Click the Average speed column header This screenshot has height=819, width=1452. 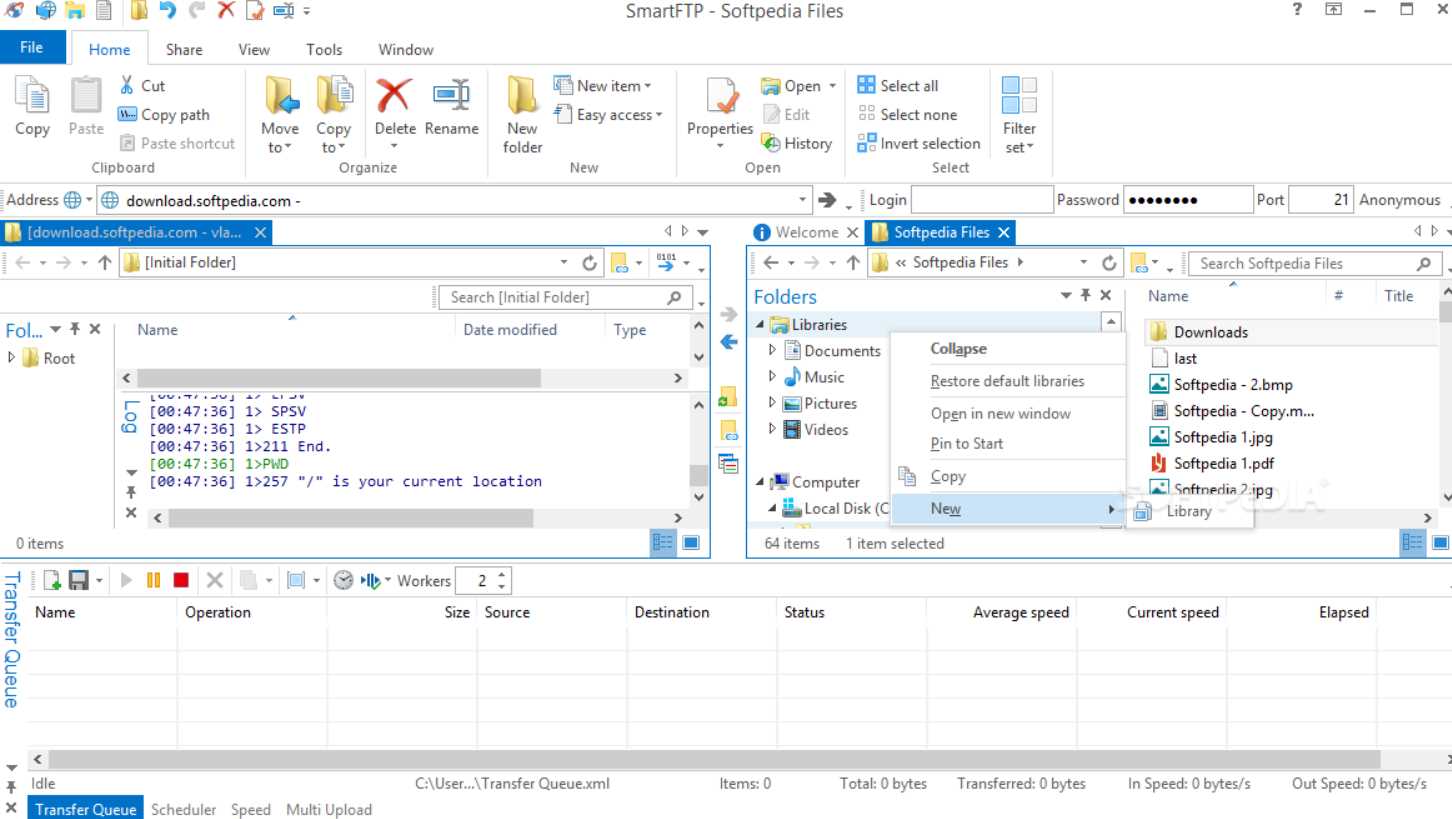(1020, 612)
